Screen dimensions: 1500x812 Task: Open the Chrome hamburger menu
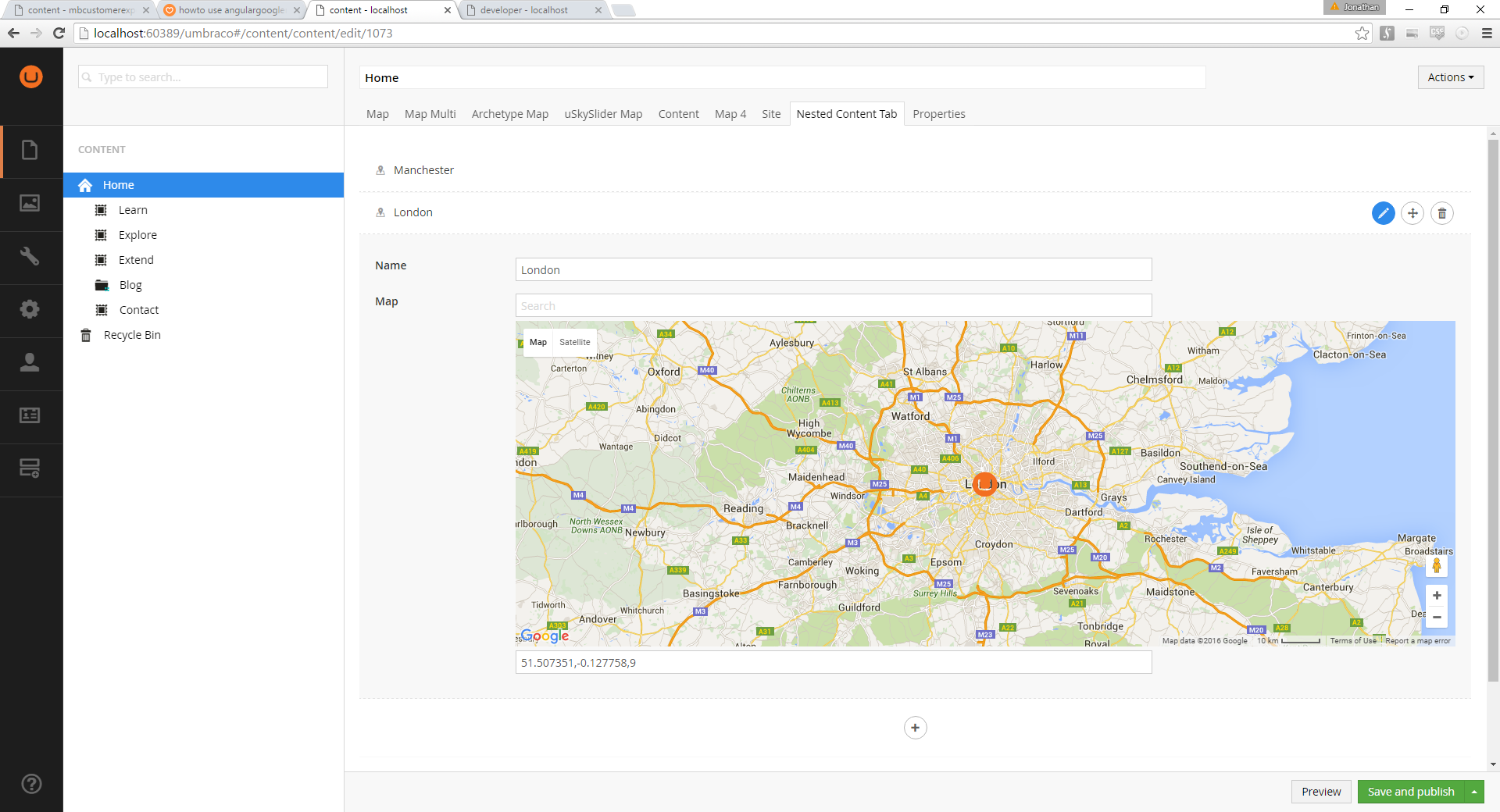click(x=1487, y=33)
